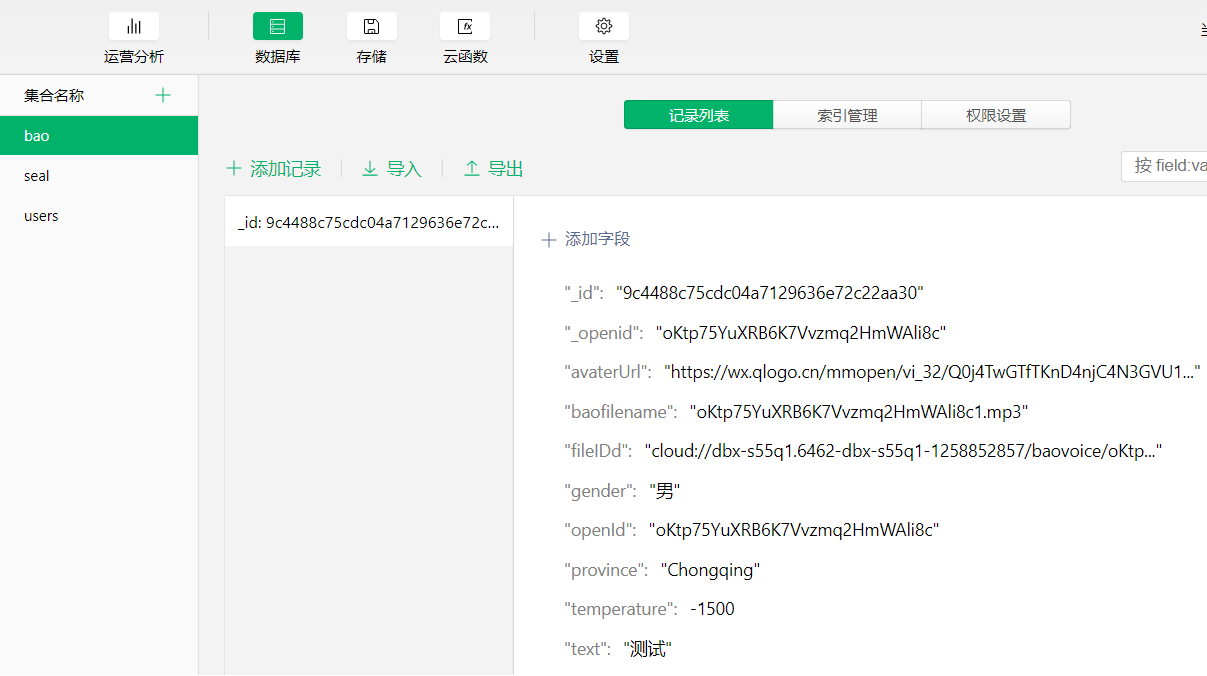This screenshot has width=1207, height=676.
Task: Click the 导出 upload arrow icon
Action: click(472, 169)
